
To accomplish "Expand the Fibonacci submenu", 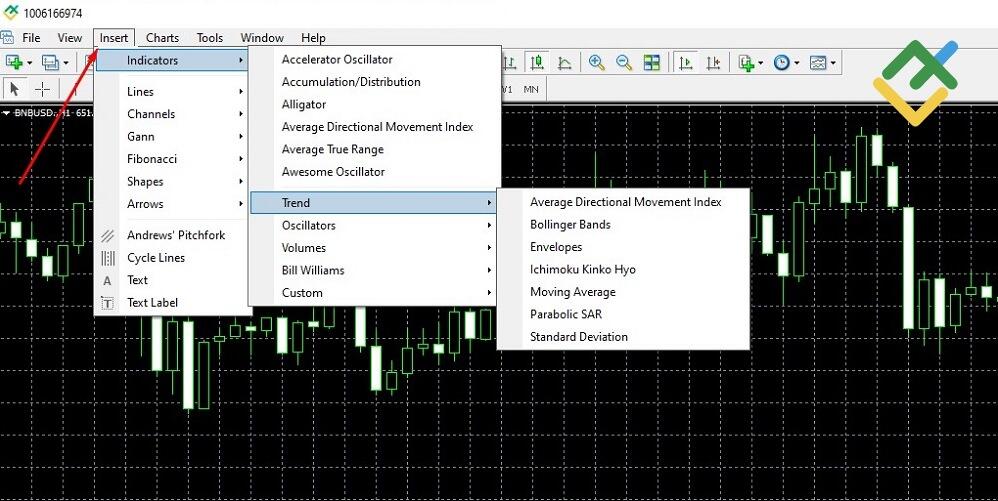I will tap(172, 159).
